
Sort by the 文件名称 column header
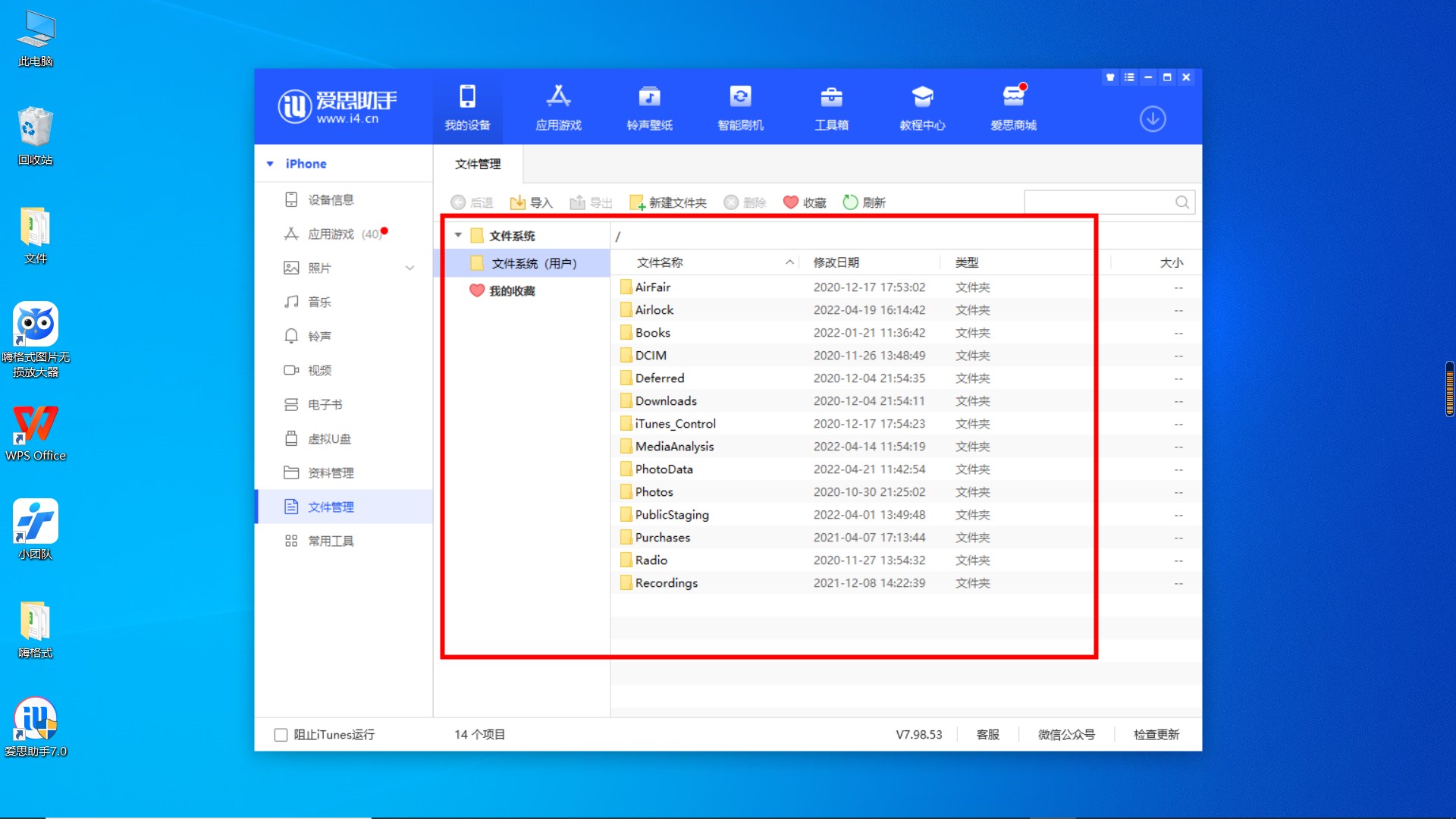660,262
